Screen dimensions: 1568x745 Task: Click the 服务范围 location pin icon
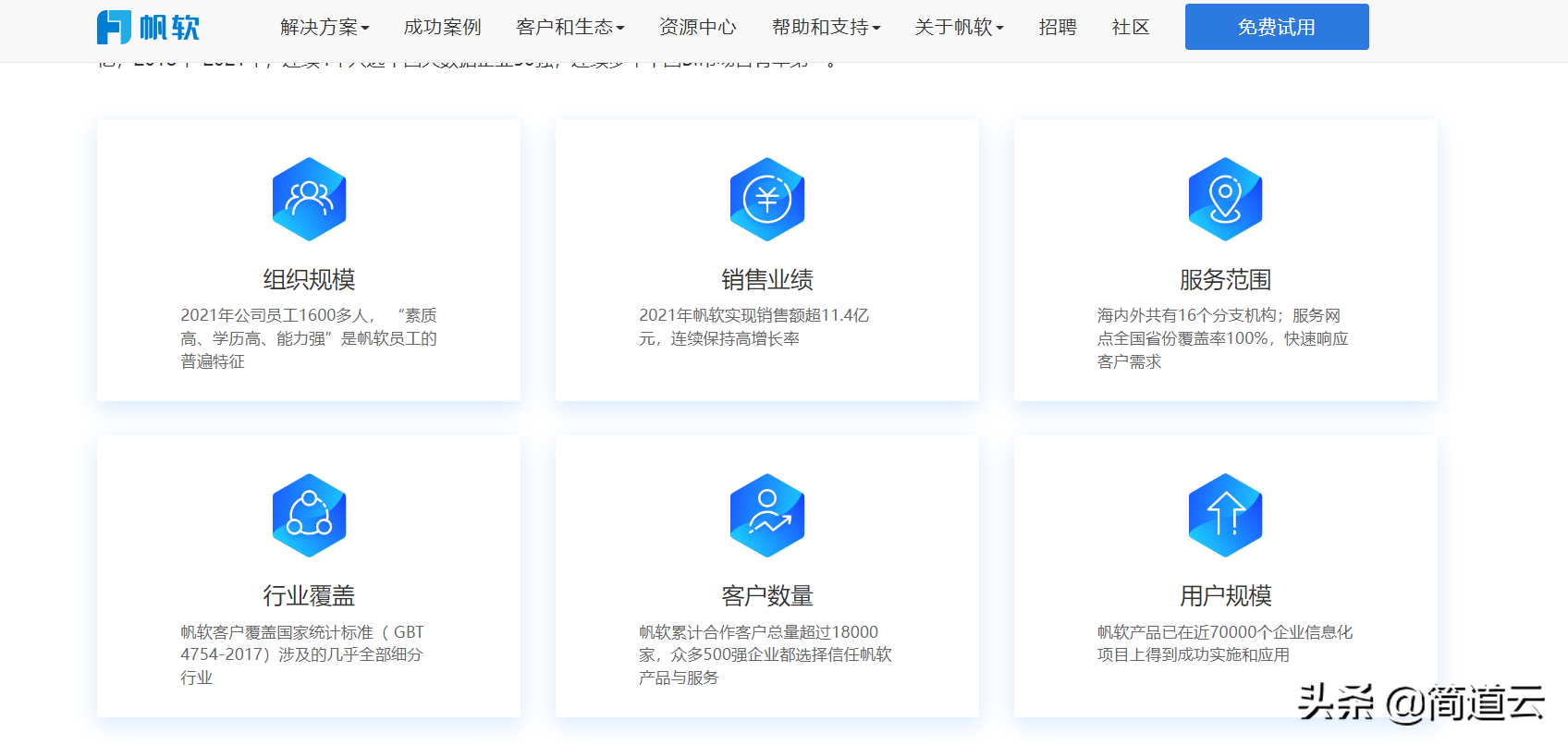click(x=1225, y=199)
